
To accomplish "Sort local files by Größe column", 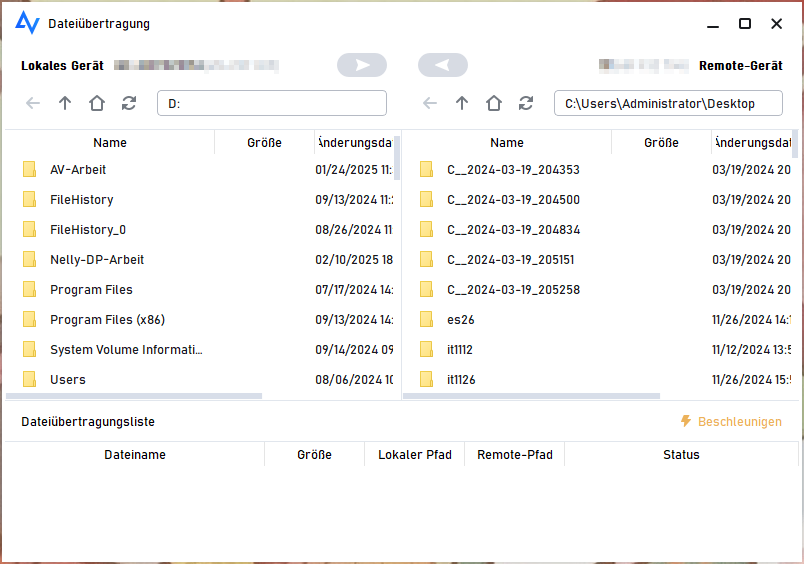I will click(264, 143).
